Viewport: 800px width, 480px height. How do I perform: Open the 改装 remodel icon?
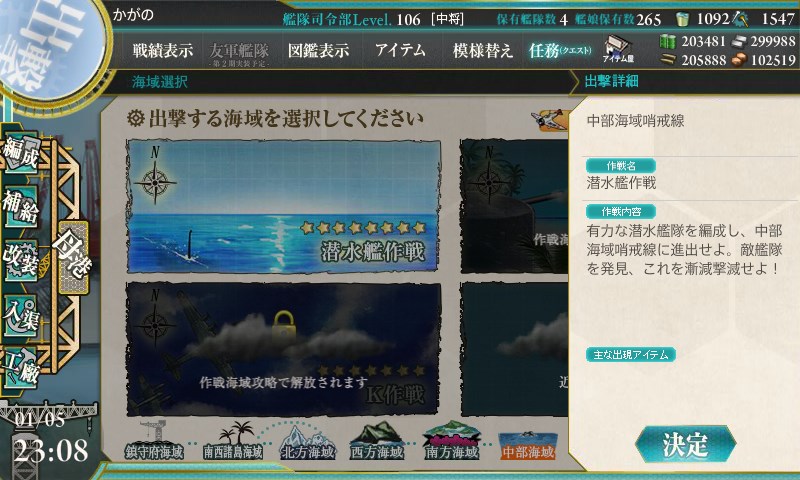click(21, 261)
